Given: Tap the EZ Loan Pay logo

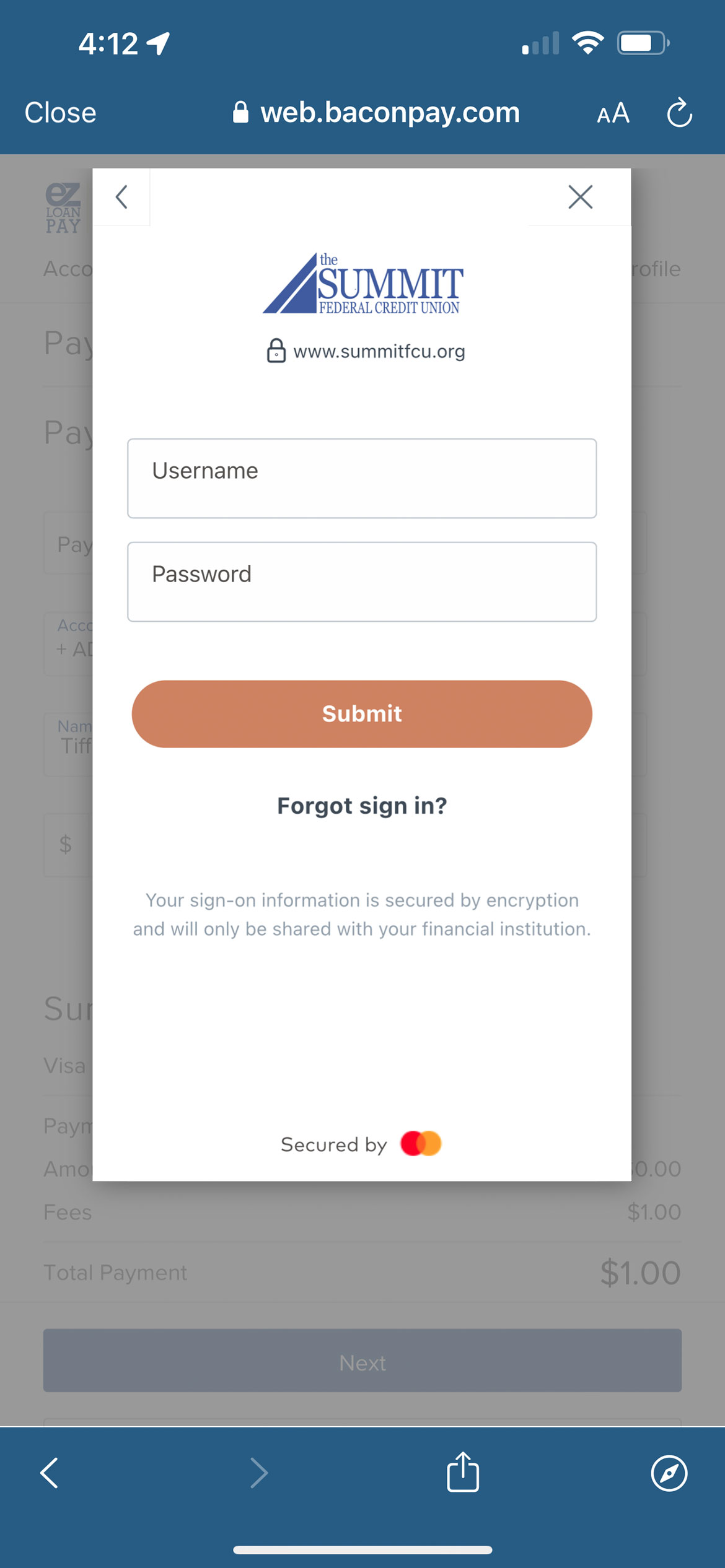Looking at the screenshot, I should pyautogui.click(x=63, y=208).
